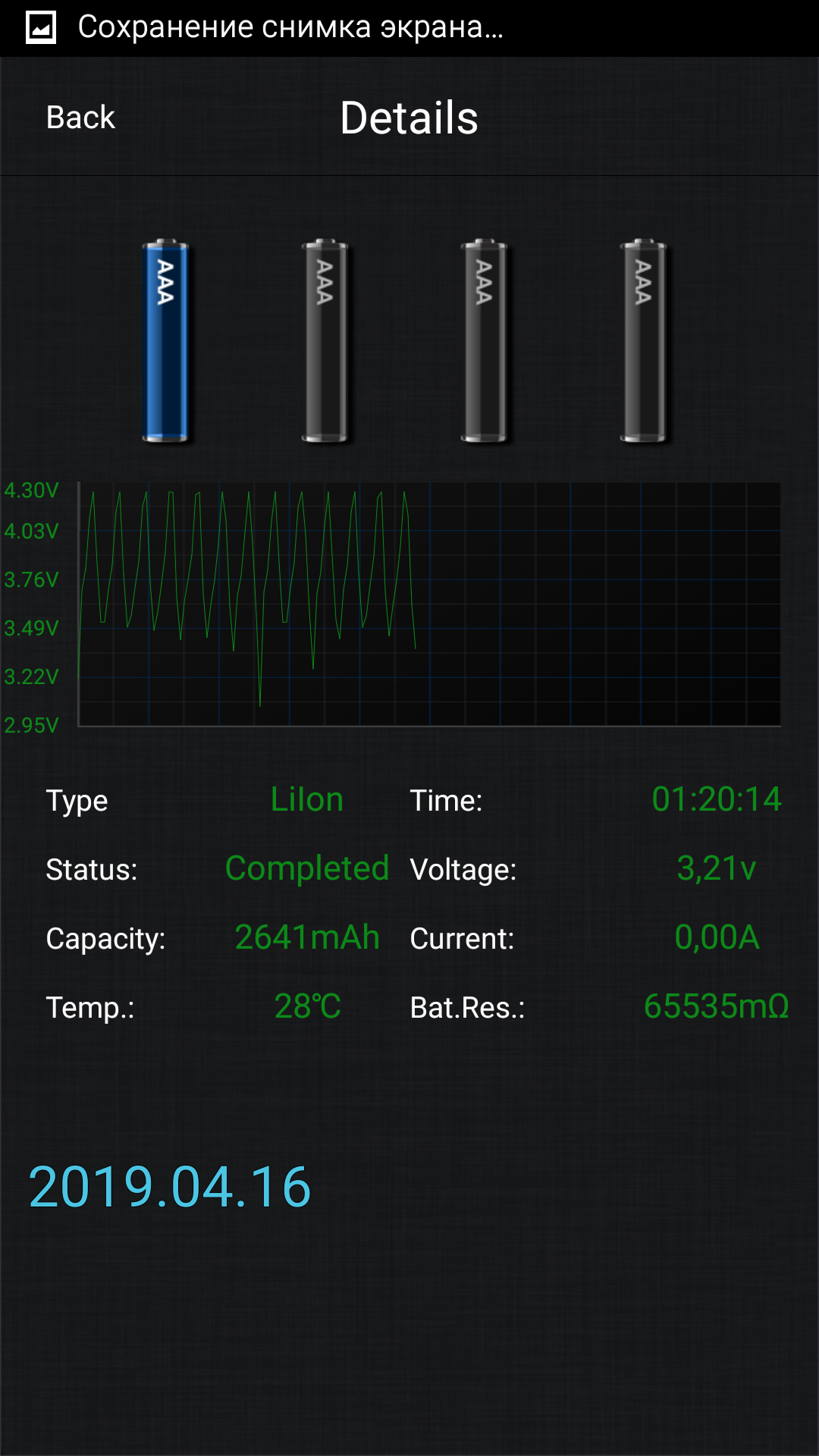Viewport: 819px width, 1456px height.
Task: Tap the 01:20:14 time value
Action: [x=717, y=799]
